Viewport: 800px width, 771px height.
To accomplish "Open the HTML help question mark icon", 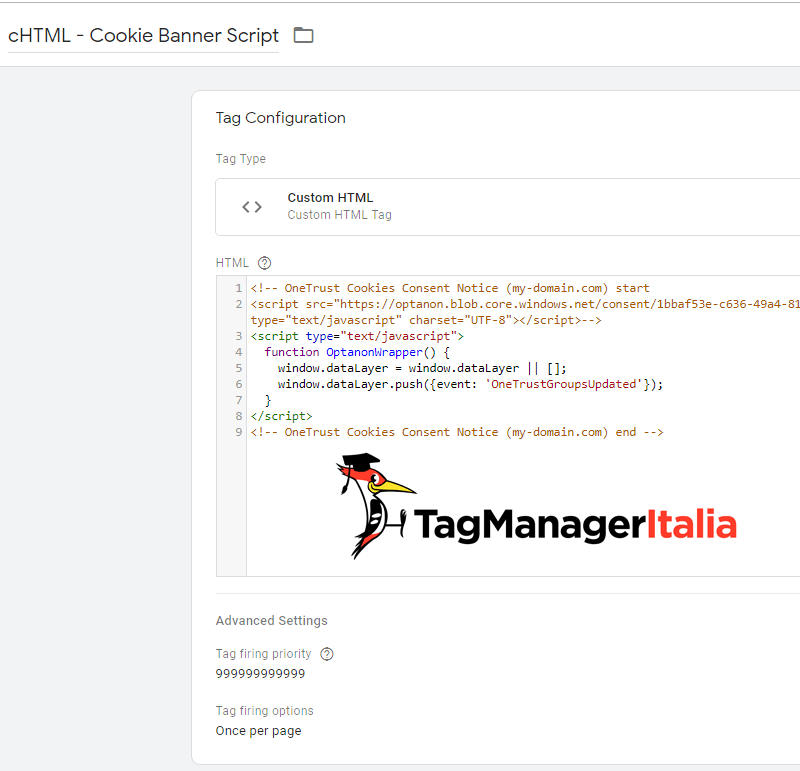I will [264, 263].
